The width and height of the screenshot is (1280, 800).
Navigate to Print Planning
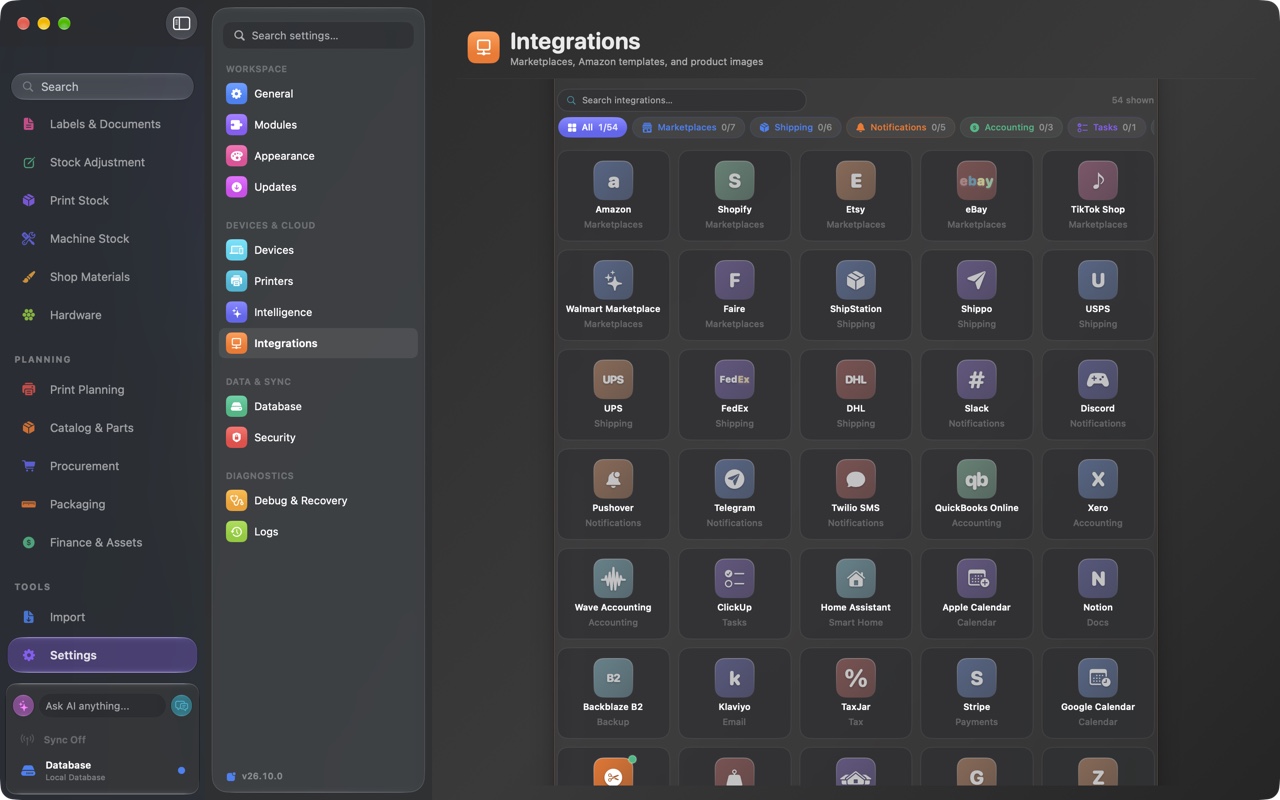pos(102,390)
